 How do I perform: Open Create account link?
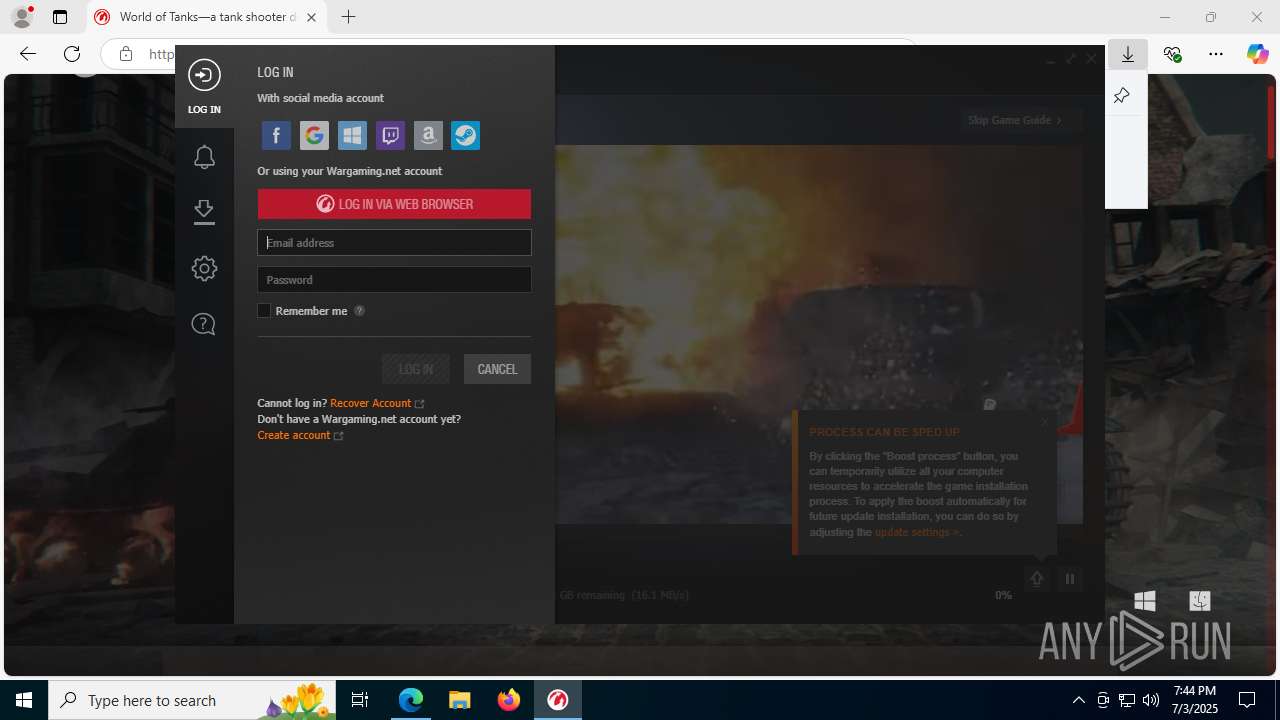tap(294, 435)
